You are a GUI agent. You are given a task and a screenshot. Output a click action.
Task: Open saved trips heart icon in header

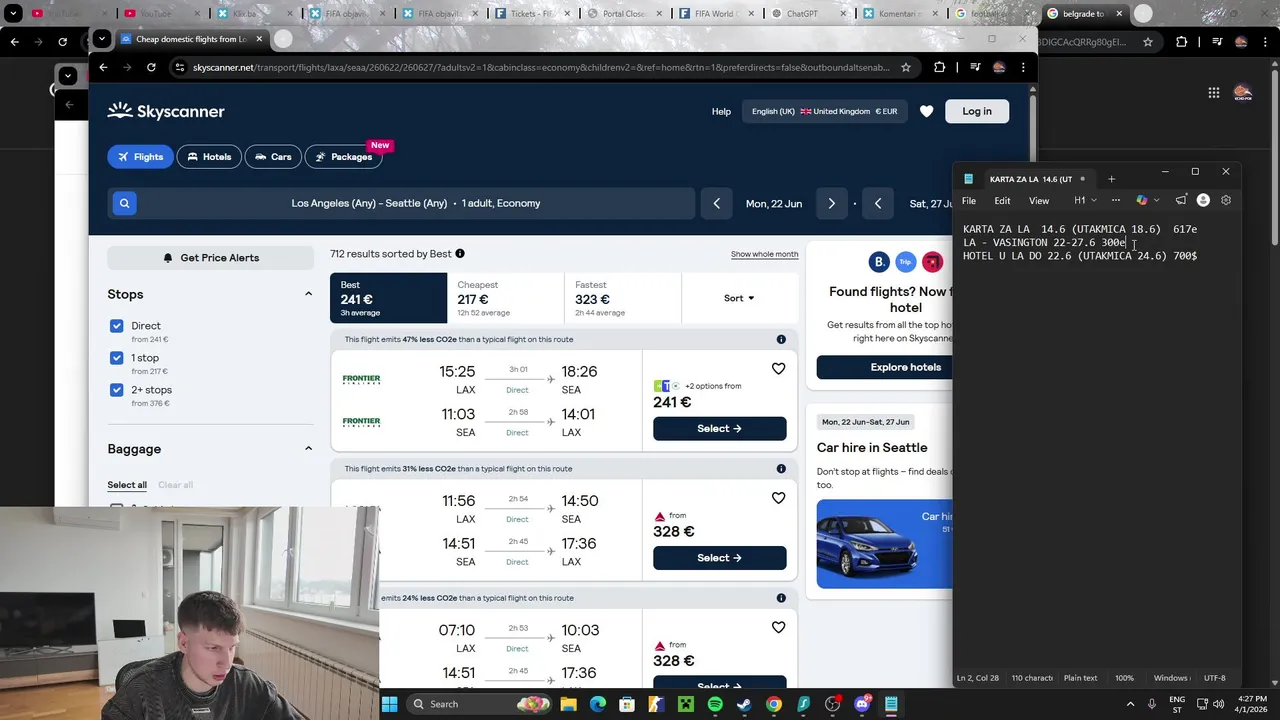926,111
